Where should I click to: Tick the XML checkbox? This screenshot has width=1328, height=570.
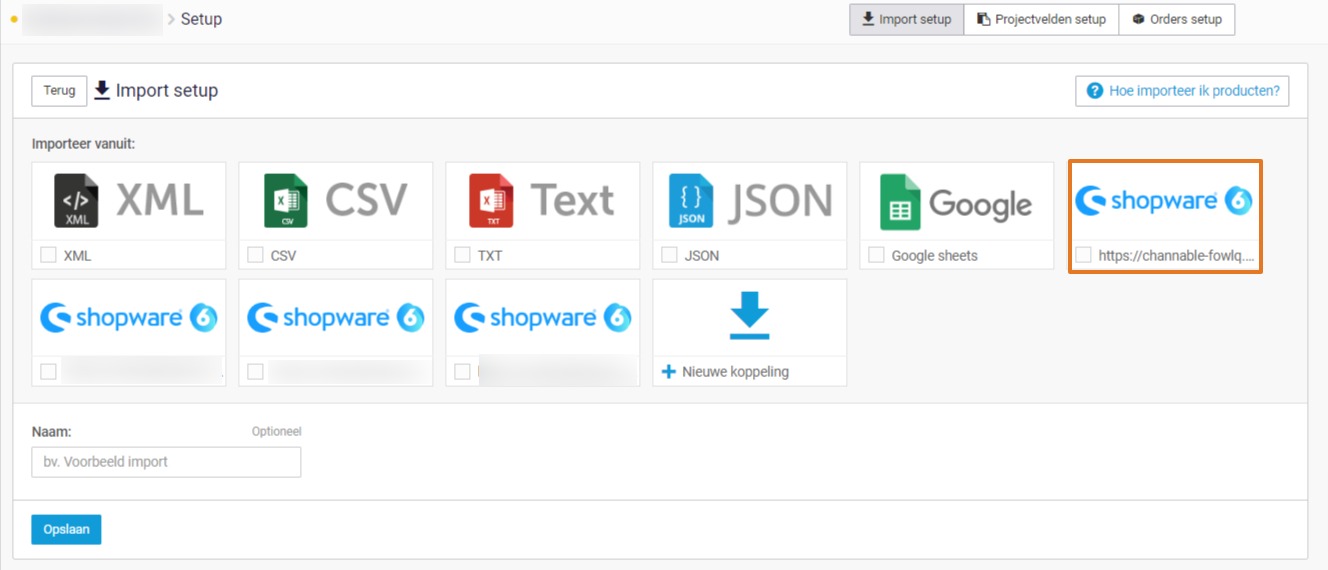(x=48, y=255)
